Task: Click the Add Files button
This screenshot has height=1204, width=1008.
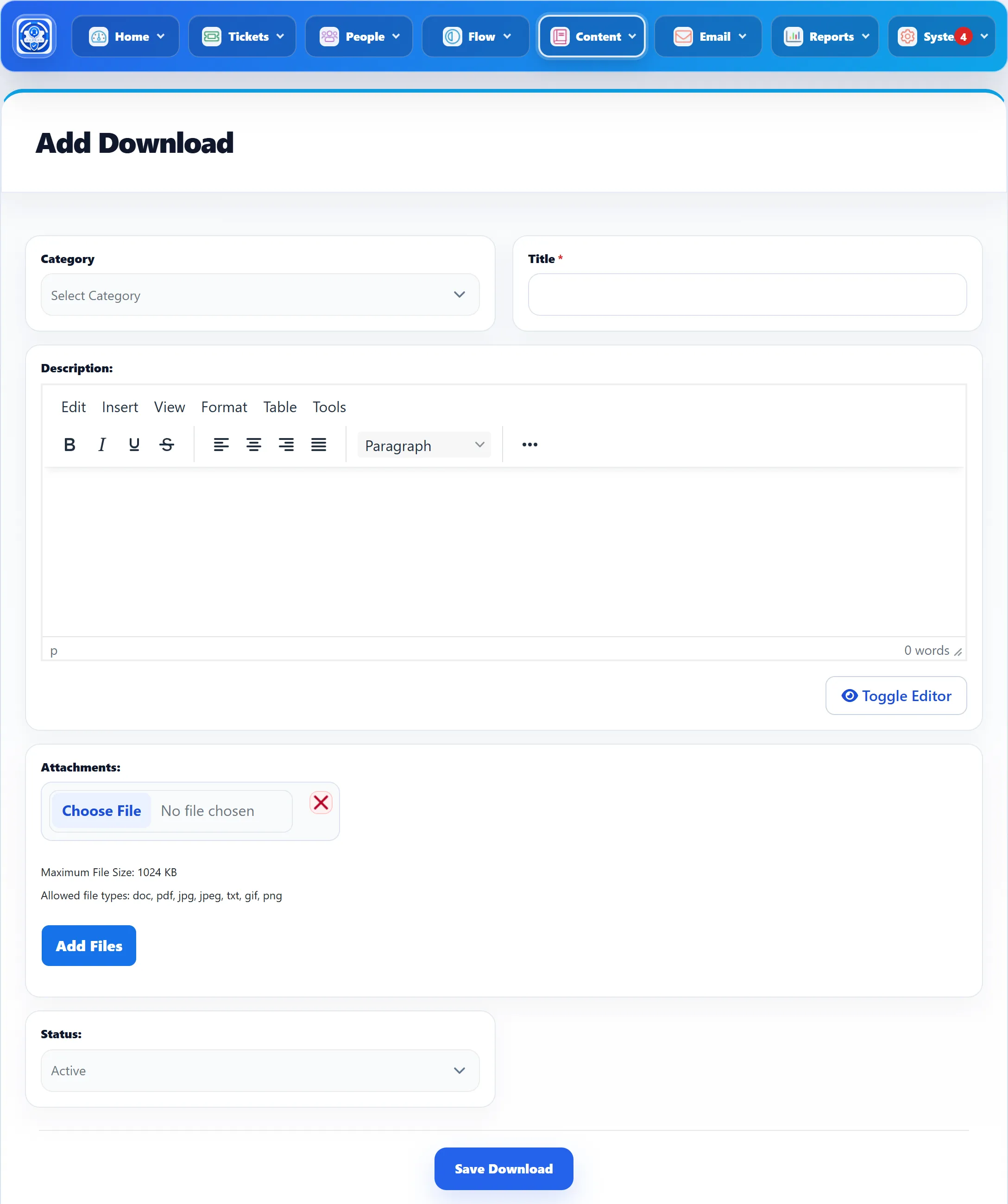Action: coord(89,946)
